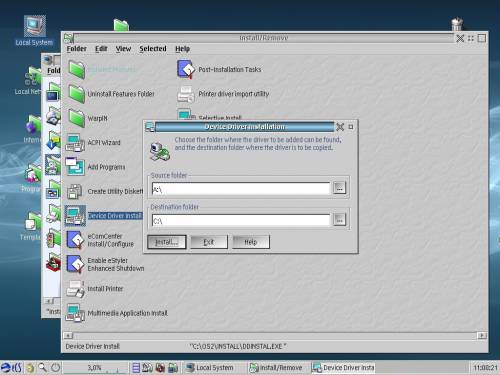Click the Help button in driver dialog
The height and width of the screenshot is (375, 500).
coord(251,242)
